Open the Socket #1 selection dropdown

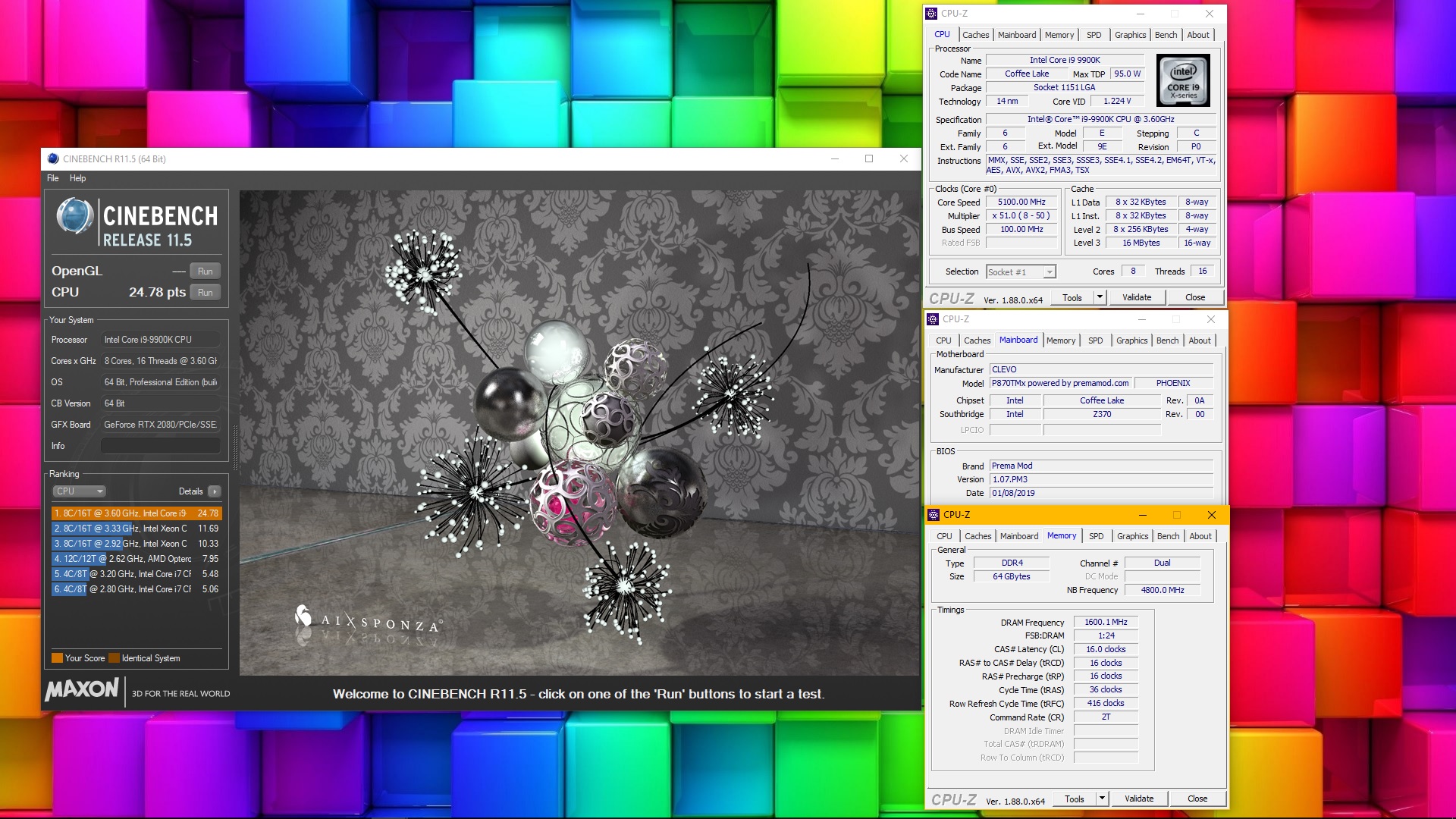click(x=1021, y=272)
